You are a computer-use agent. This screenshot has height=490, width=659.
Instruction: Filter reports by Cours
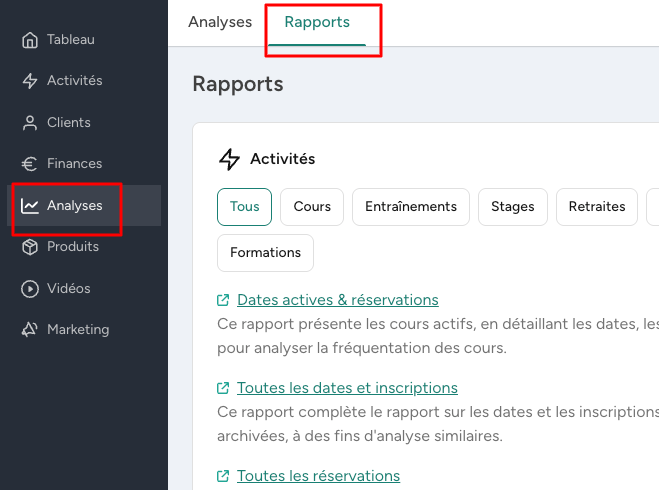(312, 207)
